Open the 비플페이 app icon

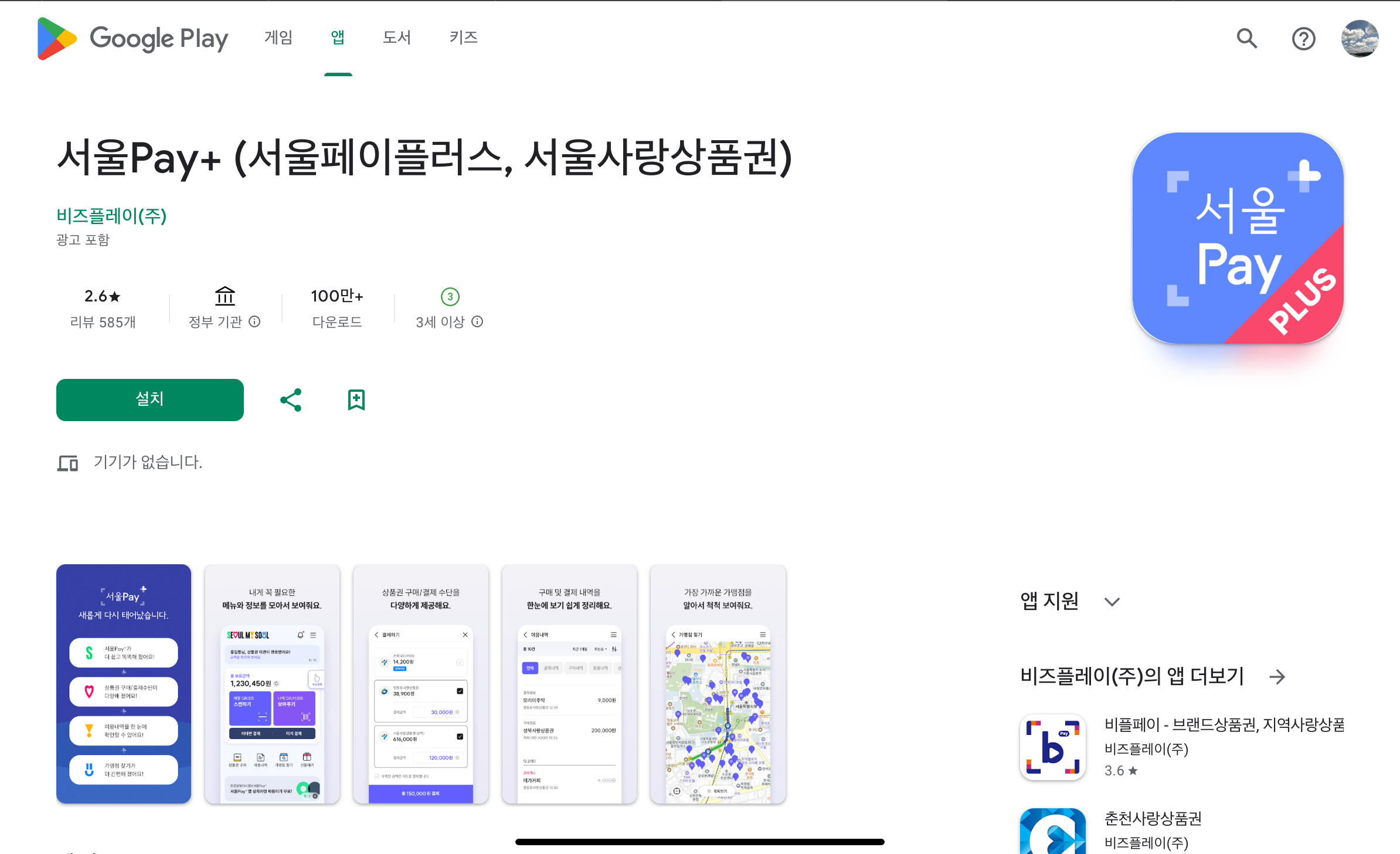(1052, 747)
